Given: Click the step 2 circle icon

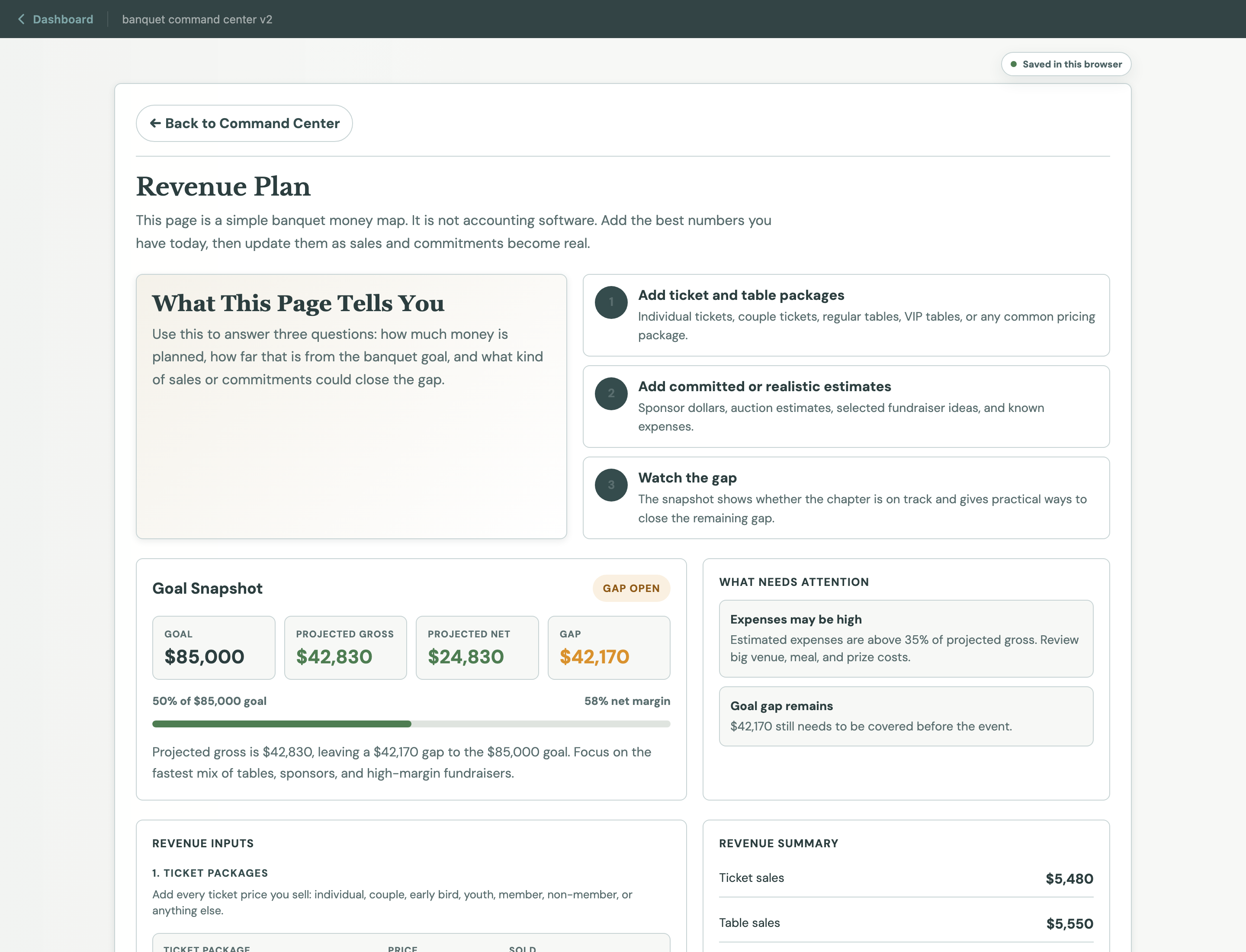Looking at the screenshot, I should point(611,393).
